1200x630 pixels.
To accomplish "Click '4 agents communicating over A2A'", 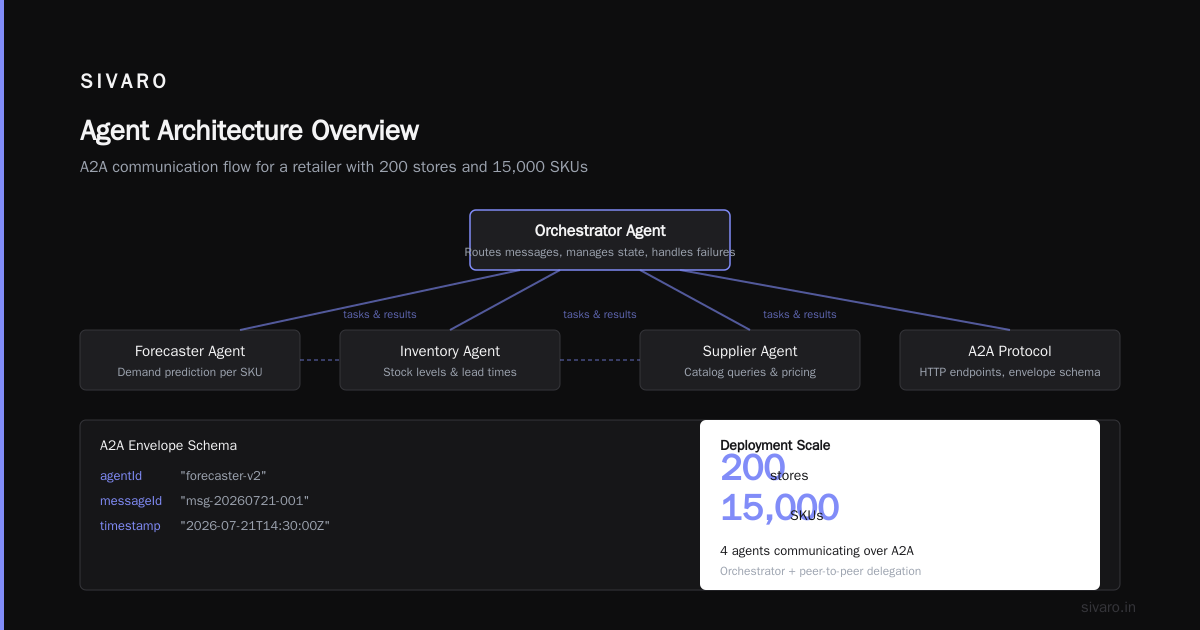I will pos(817,550).
